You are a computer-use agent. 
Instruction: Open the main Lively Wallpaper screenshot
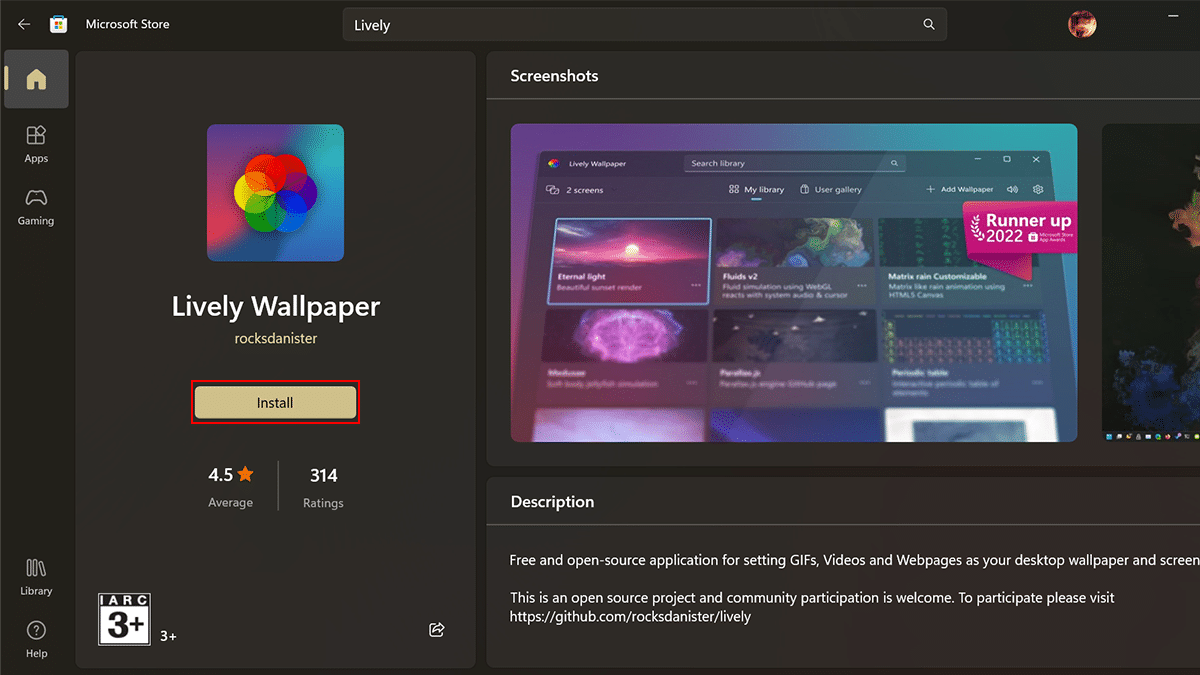coord(793,283)
